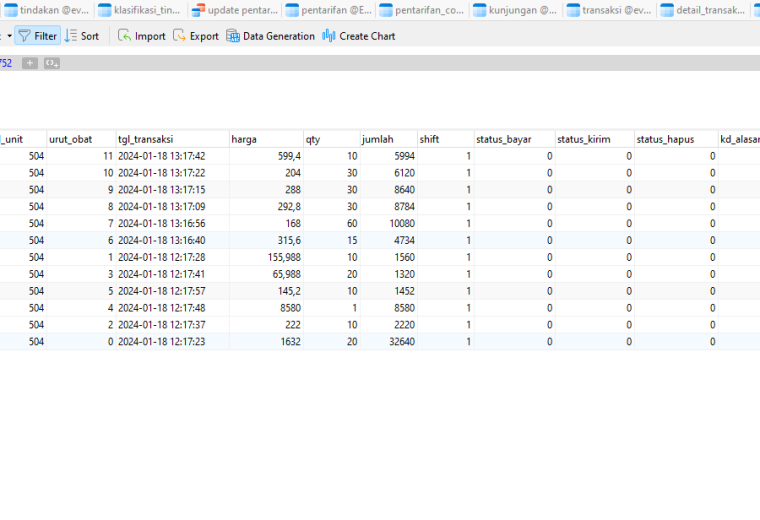Select harga cell 1632
Image resolution: width=760 pixels, height=520 pixels.
(x=266, y=342)
